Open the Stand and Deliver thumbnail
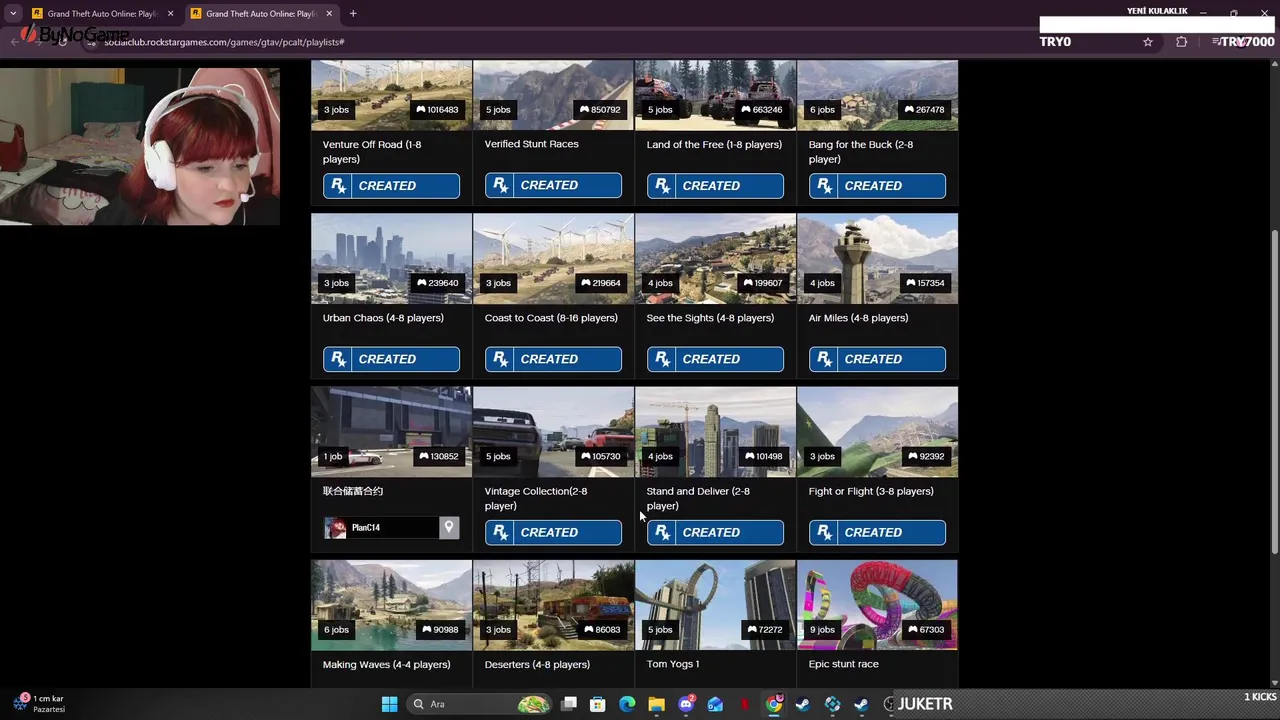 click(715, 431)
